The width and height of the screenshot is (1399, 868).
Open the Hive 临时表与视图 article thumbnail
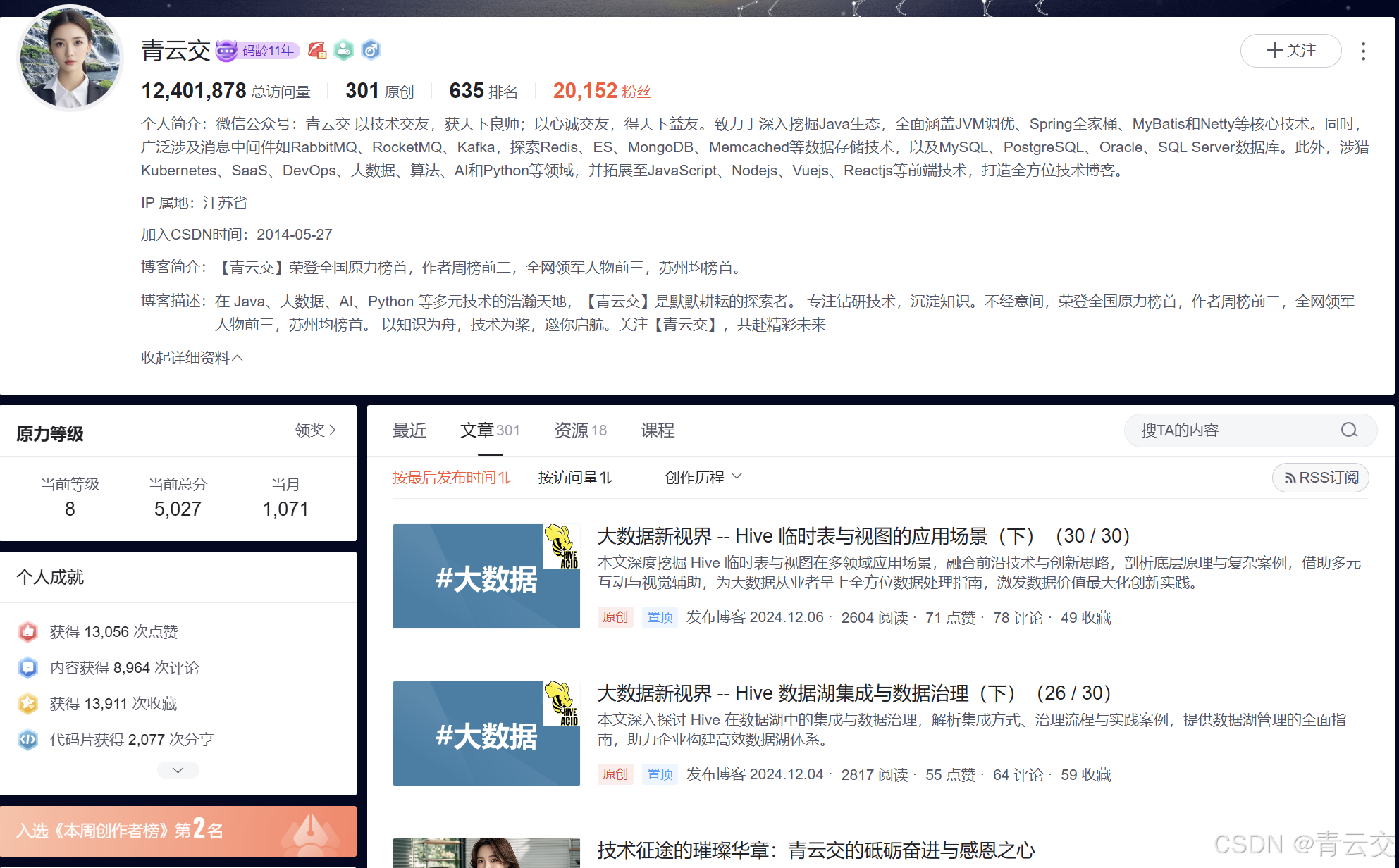click(x=486, y=576)
